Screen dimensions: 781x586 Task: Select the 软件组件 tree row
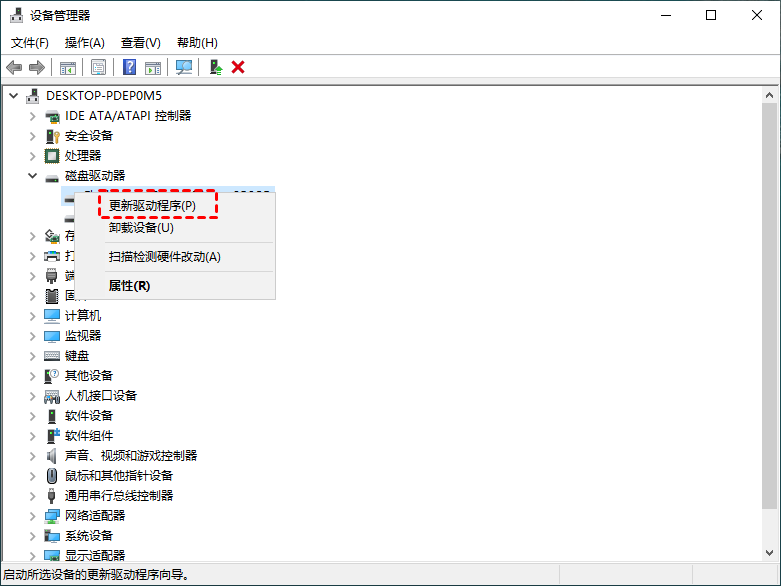pyautogui.click(x=89, y=436)
